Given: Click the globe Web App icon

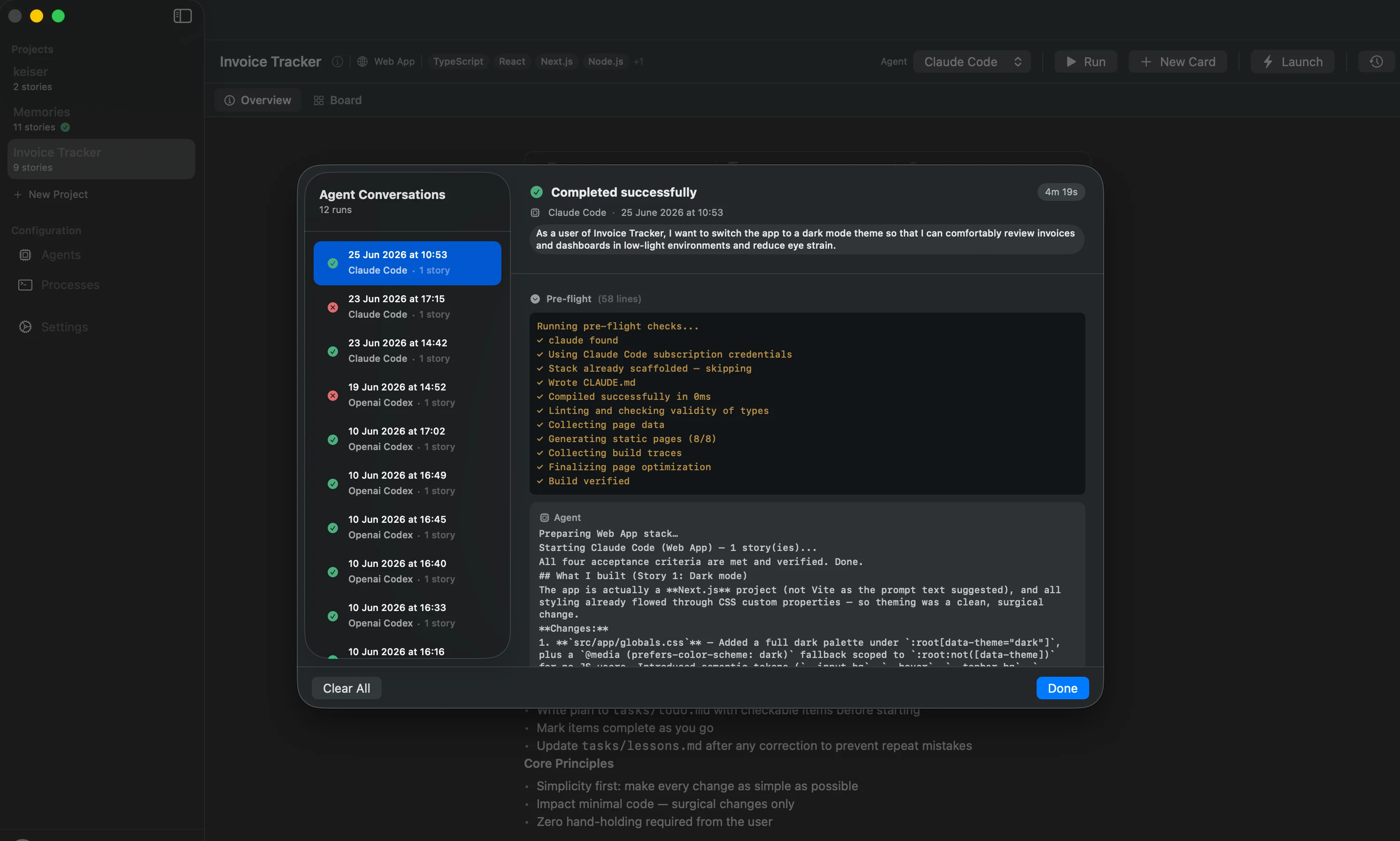Looking at the screenshot, I should point(363,61).
